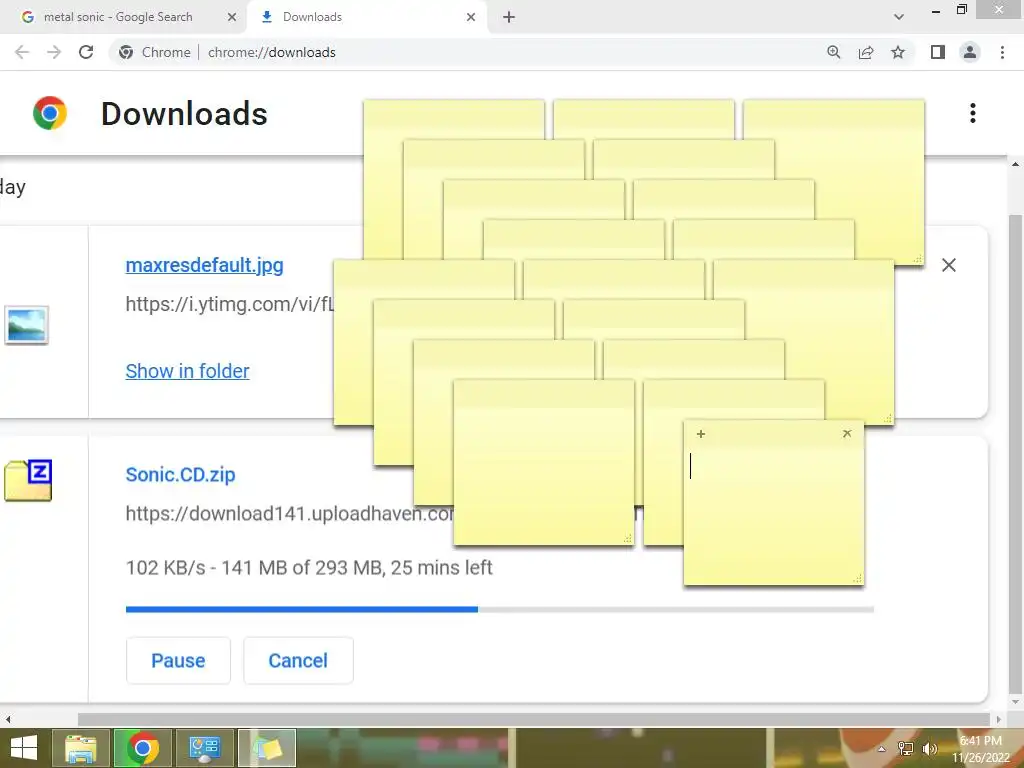Open the Chrome profile avatar menu
Viewport: 1024px width, 768px height.
point(970,52)
